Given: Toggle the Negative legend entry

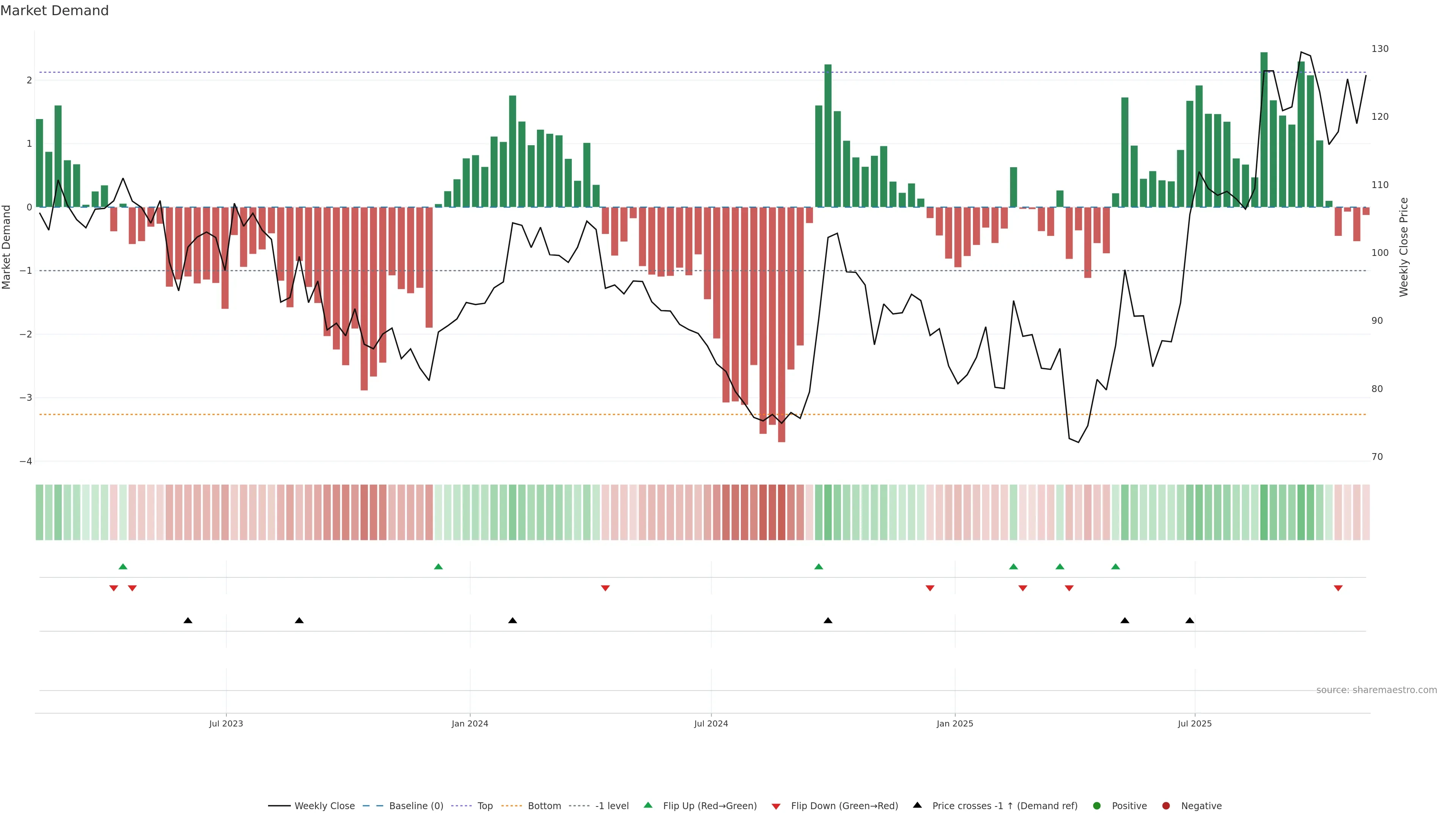Looking at the screenshot, I should (1201, 805).
